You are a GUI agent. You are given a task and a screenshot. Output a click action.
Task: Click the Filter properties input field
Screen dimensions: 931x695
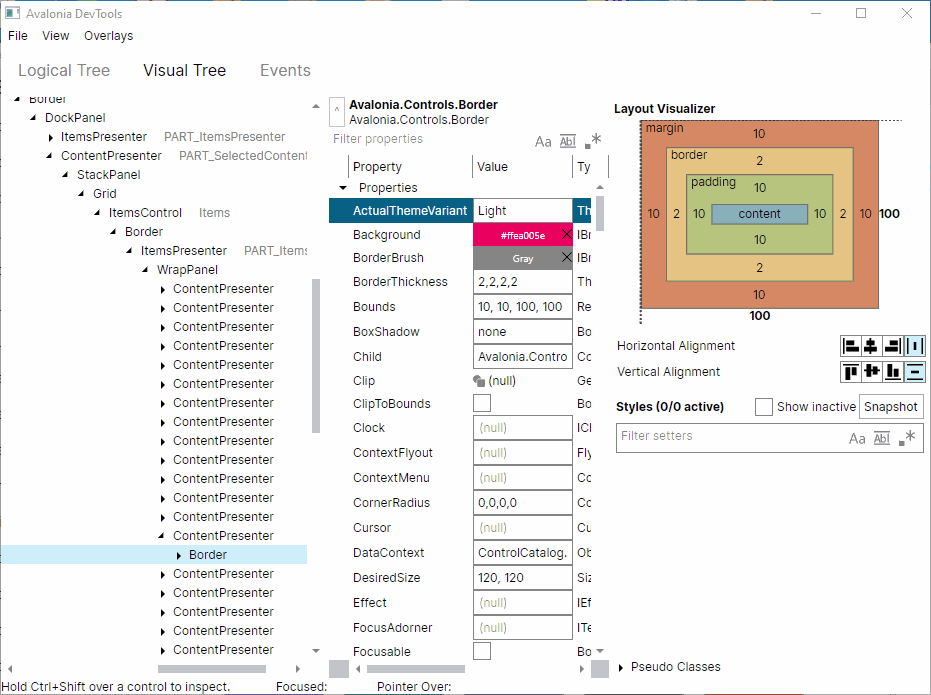(430, 139)
